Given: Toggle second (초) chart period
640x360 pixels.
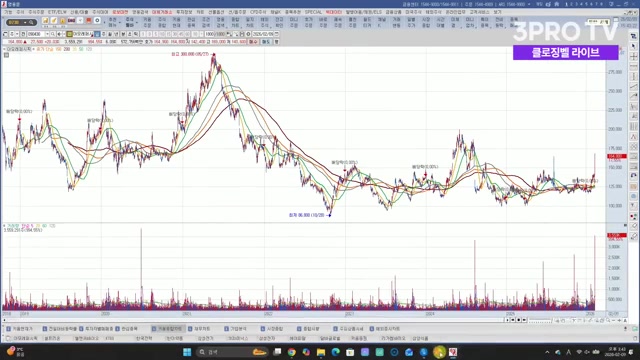Looking at the screenshot, I should coord(130,34).
